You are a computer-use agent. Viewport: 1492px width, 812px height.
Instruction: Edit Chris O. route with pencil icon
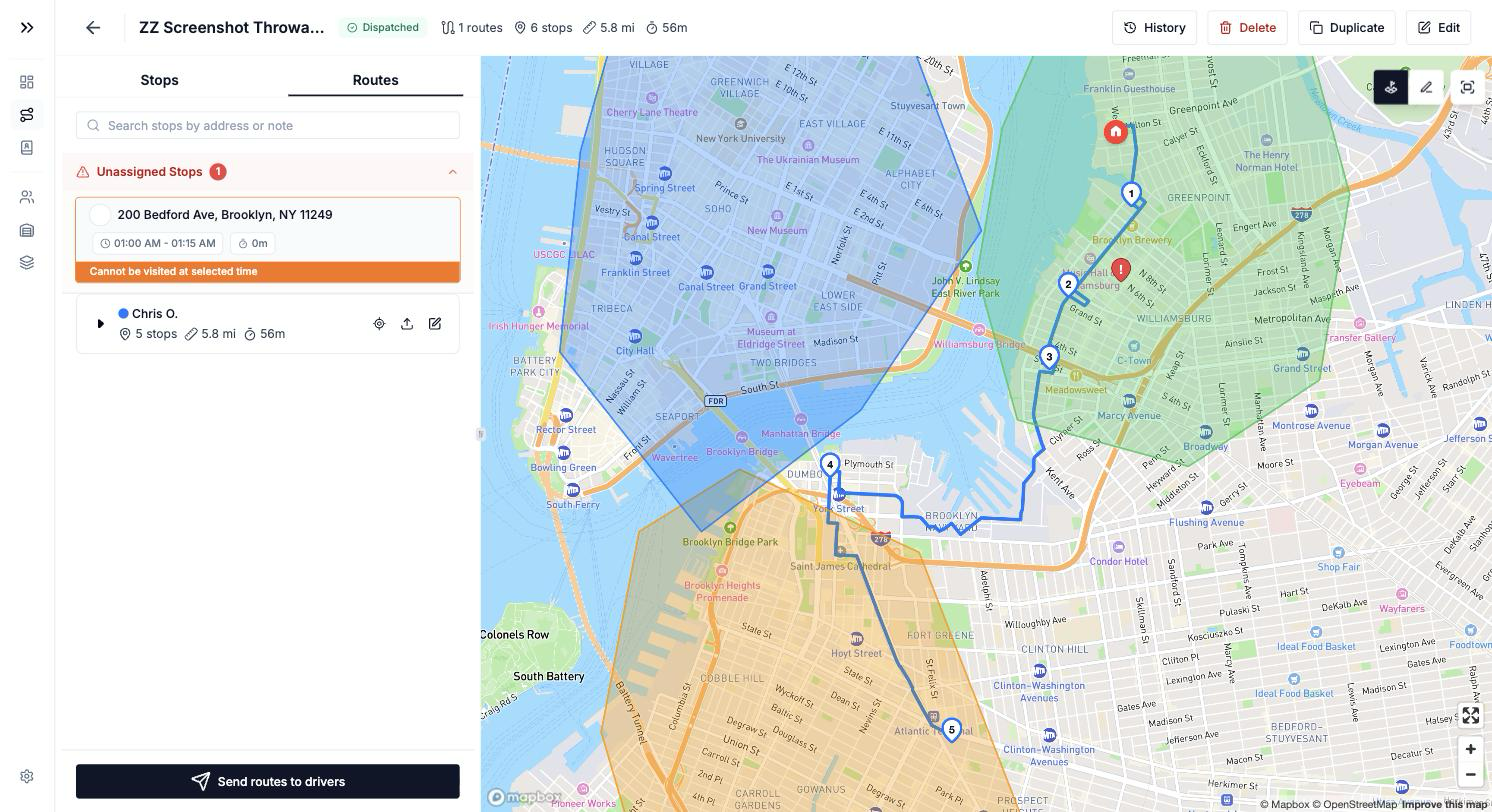pos(435,324)
